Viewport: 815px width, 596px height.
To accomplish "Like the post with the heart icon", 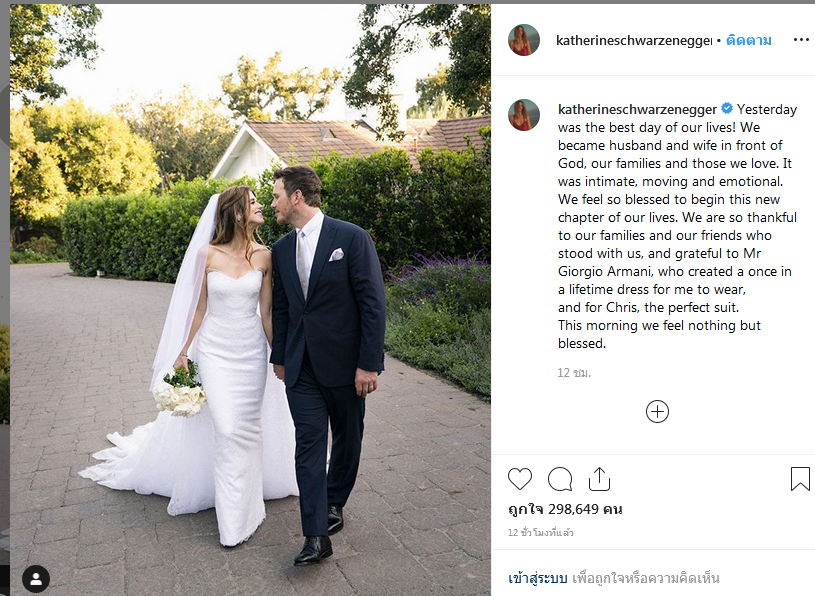I will 520,479.
